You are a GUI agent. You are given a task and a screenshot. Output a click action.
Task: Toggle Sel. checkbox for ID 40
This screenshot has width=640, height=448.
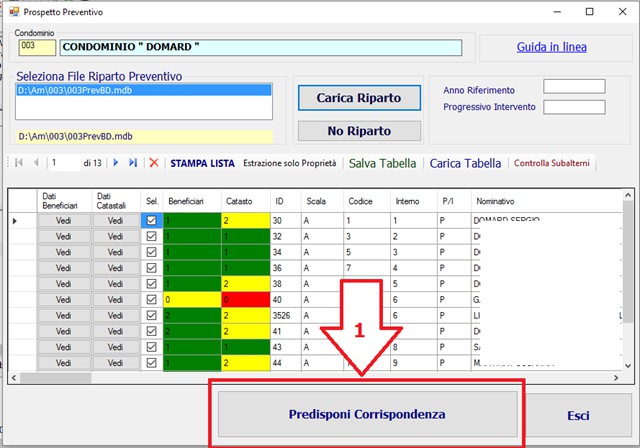pyautogui.click(x=151, y=299)
